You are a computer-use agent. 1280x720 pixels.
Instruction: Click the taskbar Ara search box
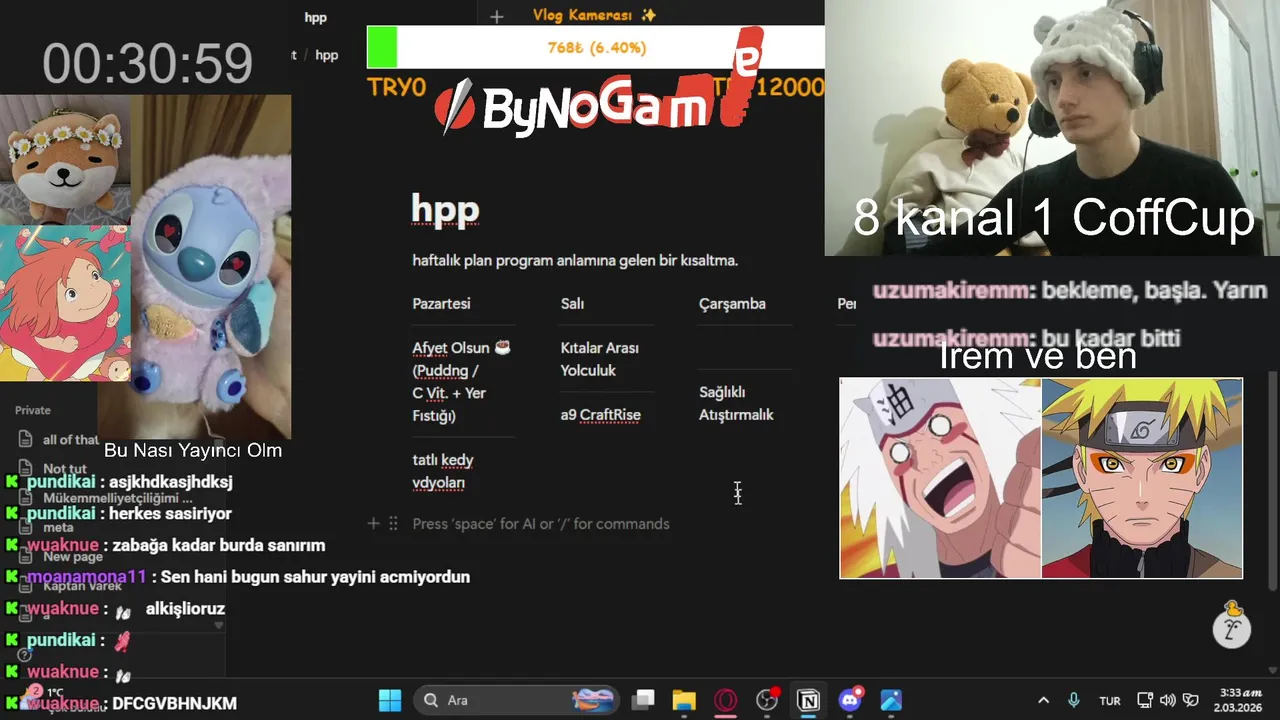pyautogui.click(x=518, y=700)
